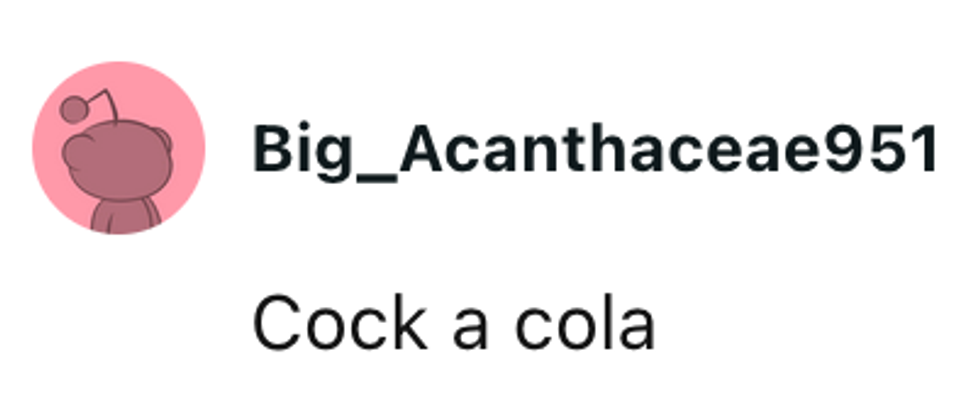
Task: Tap the username Big_Acanthaceae951
Action: (x=594, y=150)
